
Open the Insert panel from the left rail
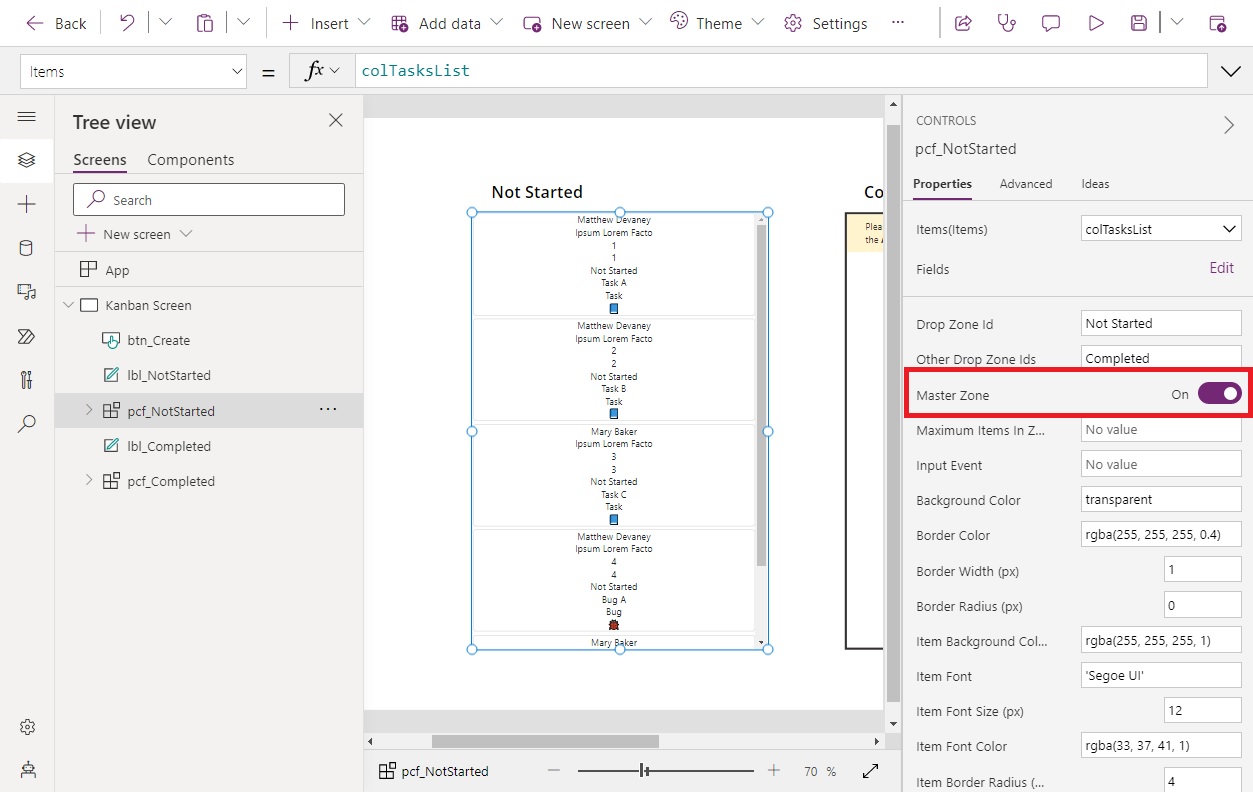tap(27, 203)
